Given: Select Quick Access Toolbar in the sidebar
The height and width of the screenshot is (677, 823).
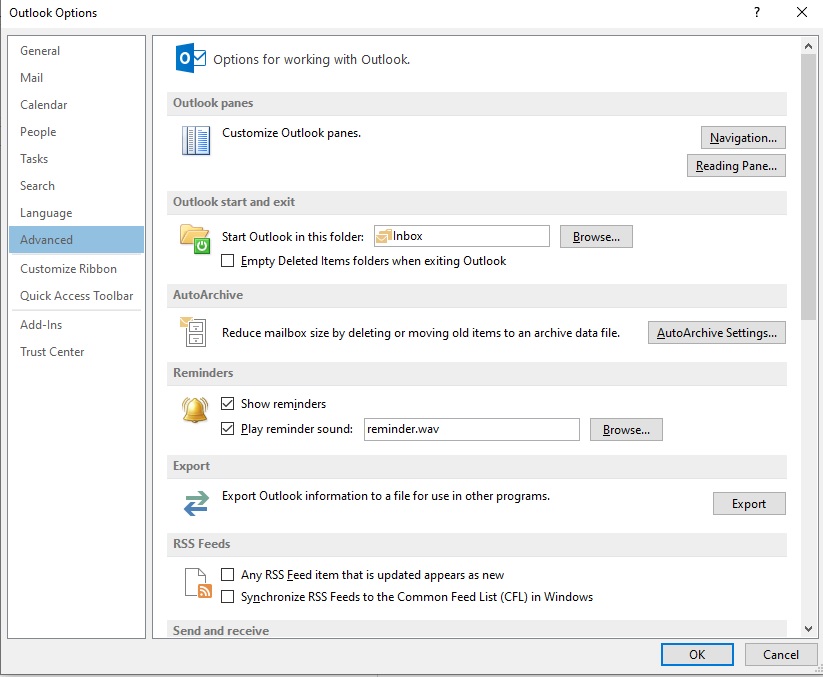Looking at the screenshot, I should tap(74, 296).
